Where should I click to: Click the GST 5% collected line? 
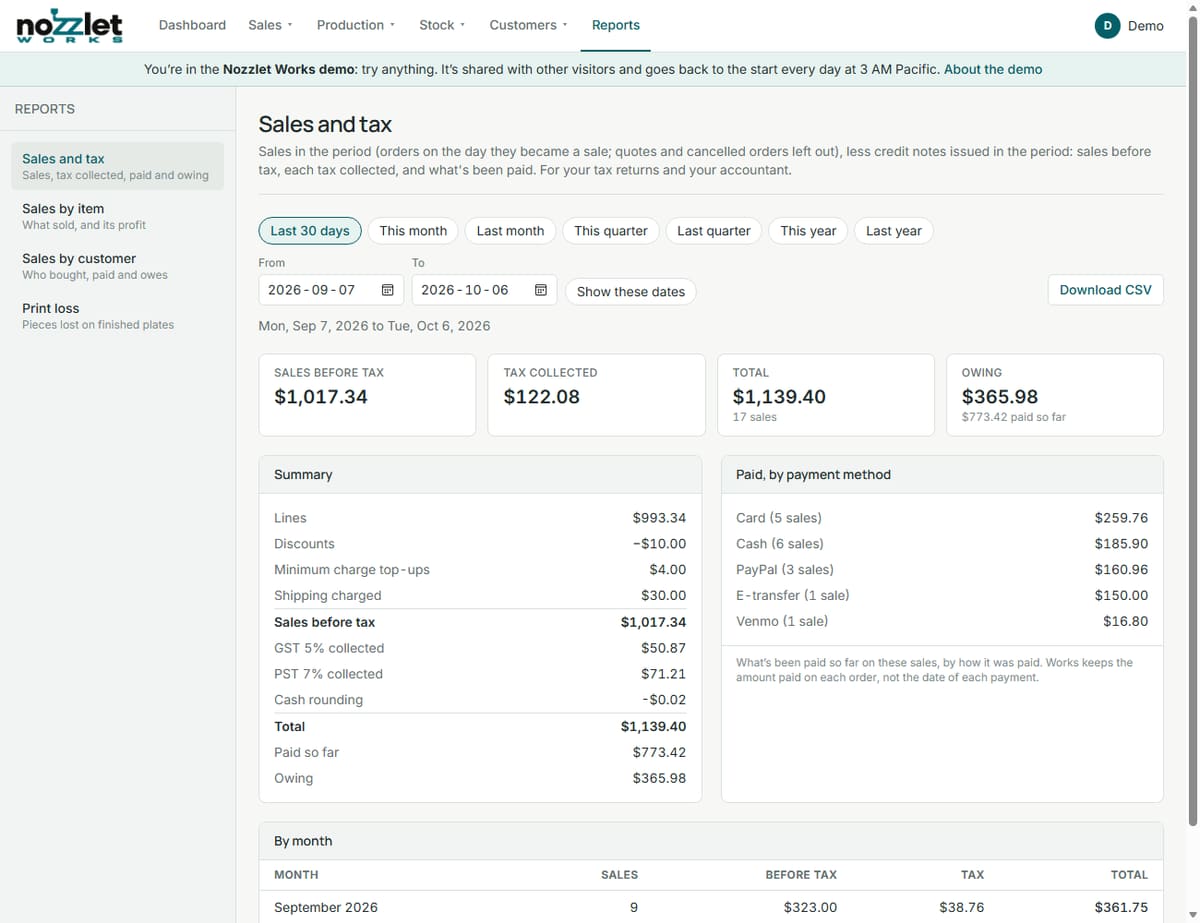tap(480, 648)
